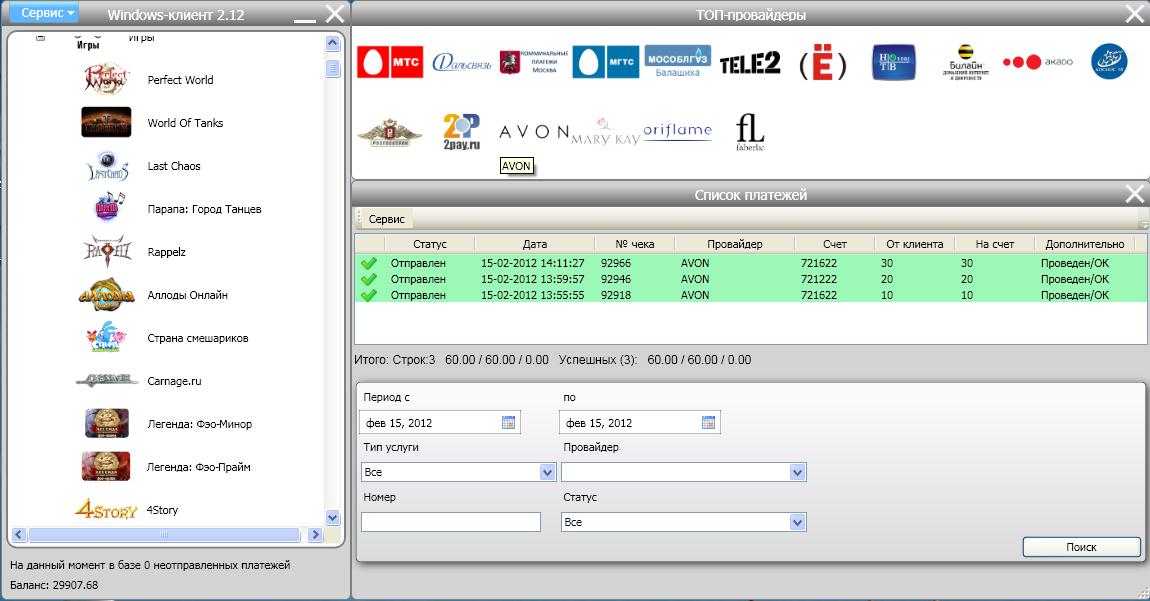The width and height of the screenshot is (1150, 601).
Task: Open calendar for 'Период с' date
Action: 508,422
